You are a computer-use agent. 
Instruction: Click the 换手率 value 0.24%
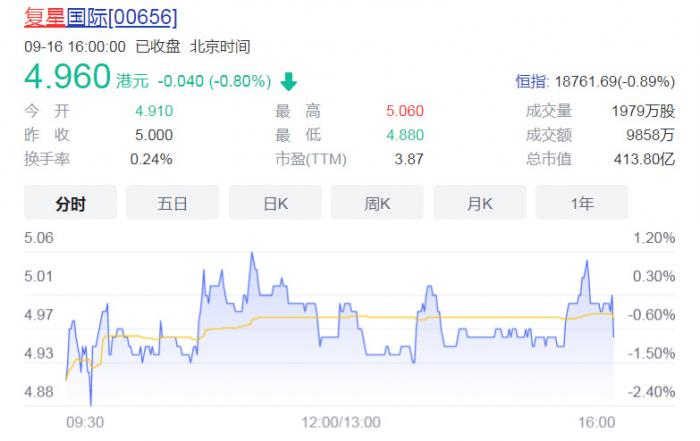pyautogui.click(x=151, y=159)
